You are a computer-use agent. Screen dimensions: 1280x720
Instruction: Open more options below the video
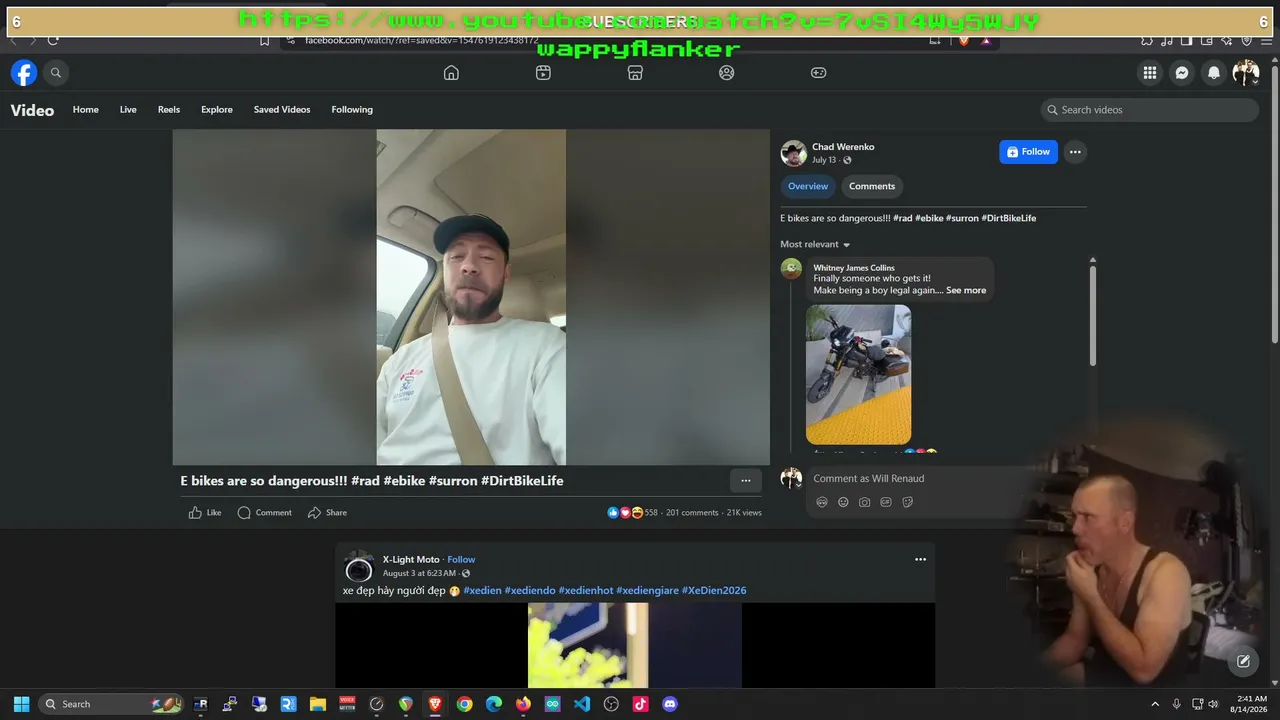click(746, 481)
